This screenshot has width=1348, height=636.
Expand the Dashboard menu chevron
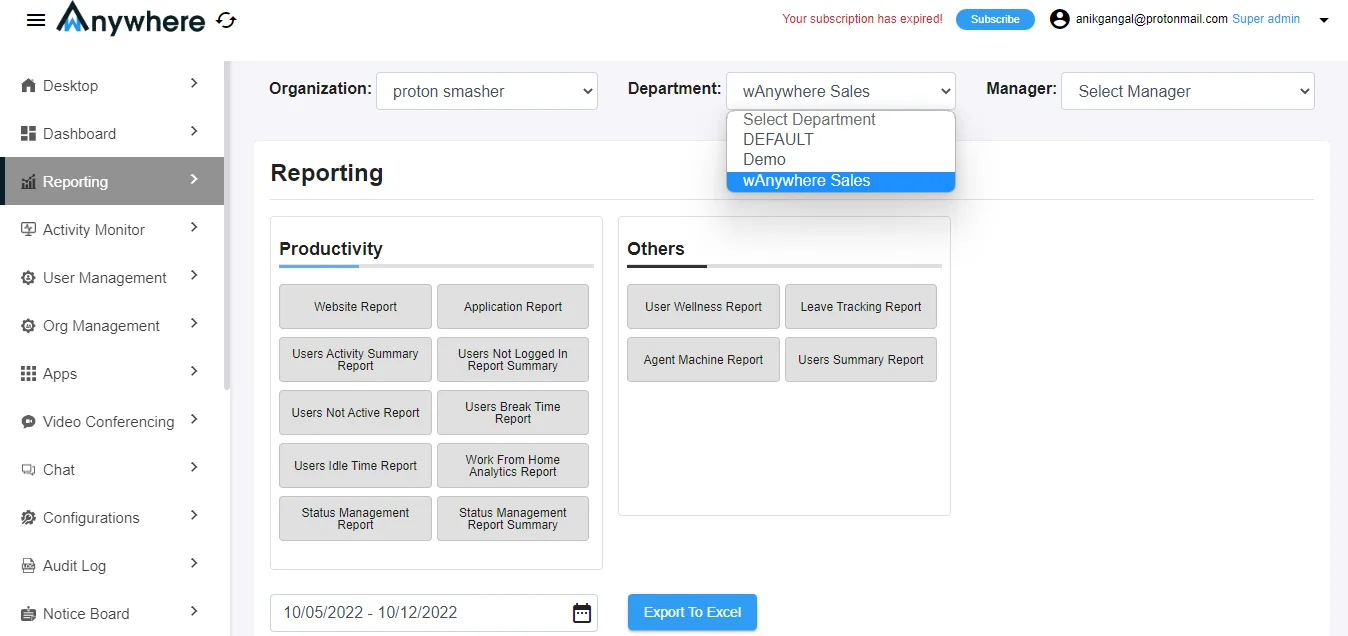(x=194, y=132)
